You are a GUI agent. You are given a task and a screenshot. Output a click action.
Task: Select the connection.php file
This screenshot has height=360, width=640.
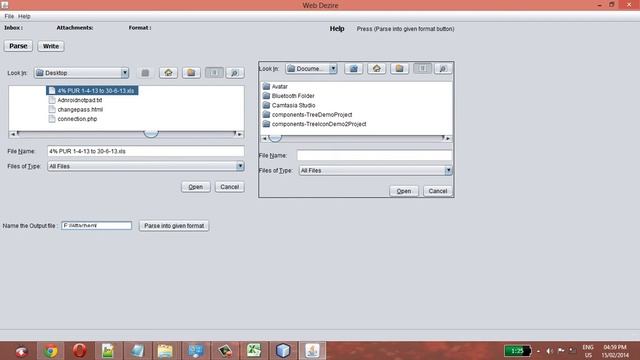(x=73, y=119)
